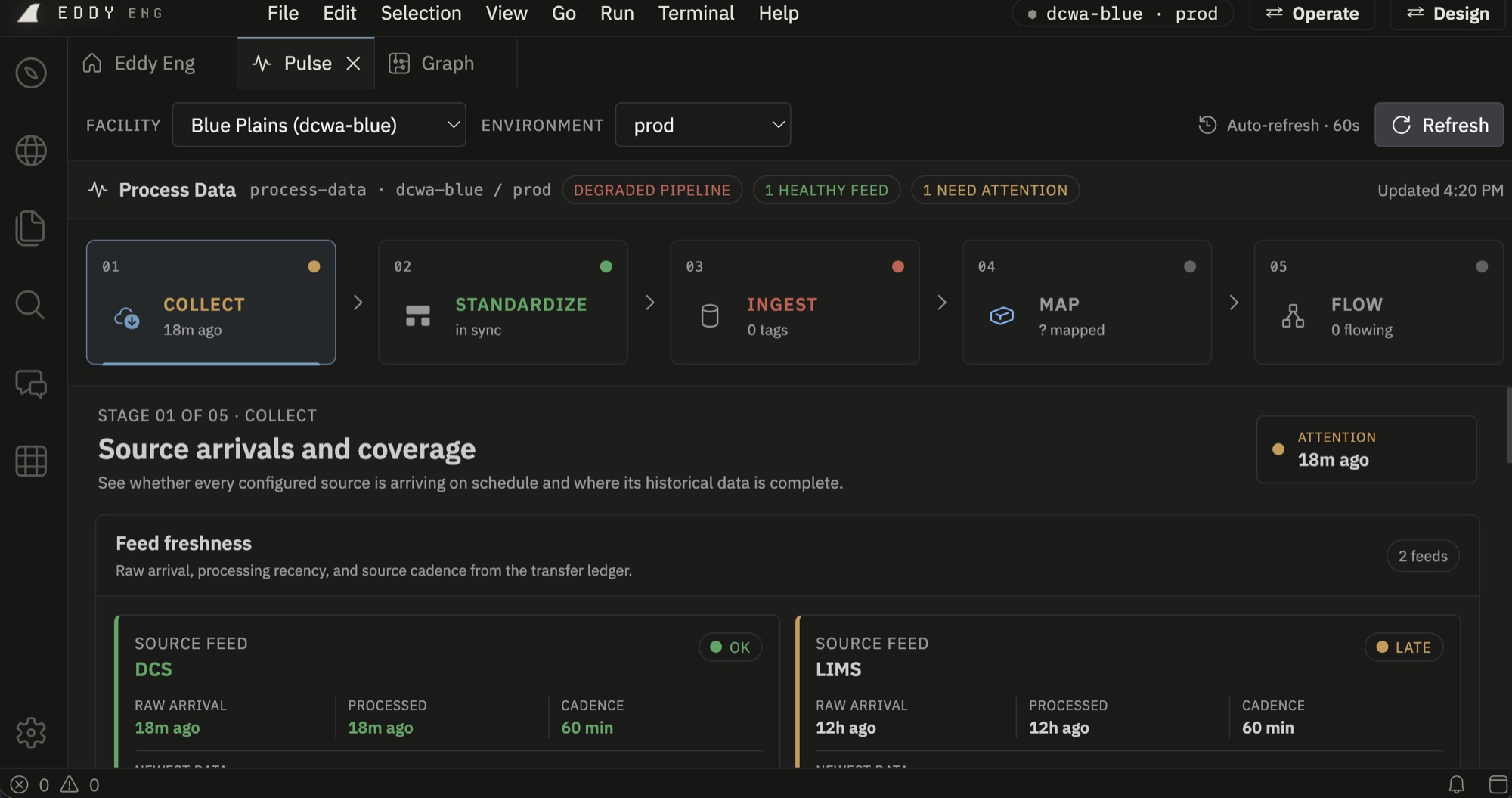Open the View menu

click(507, 13)
